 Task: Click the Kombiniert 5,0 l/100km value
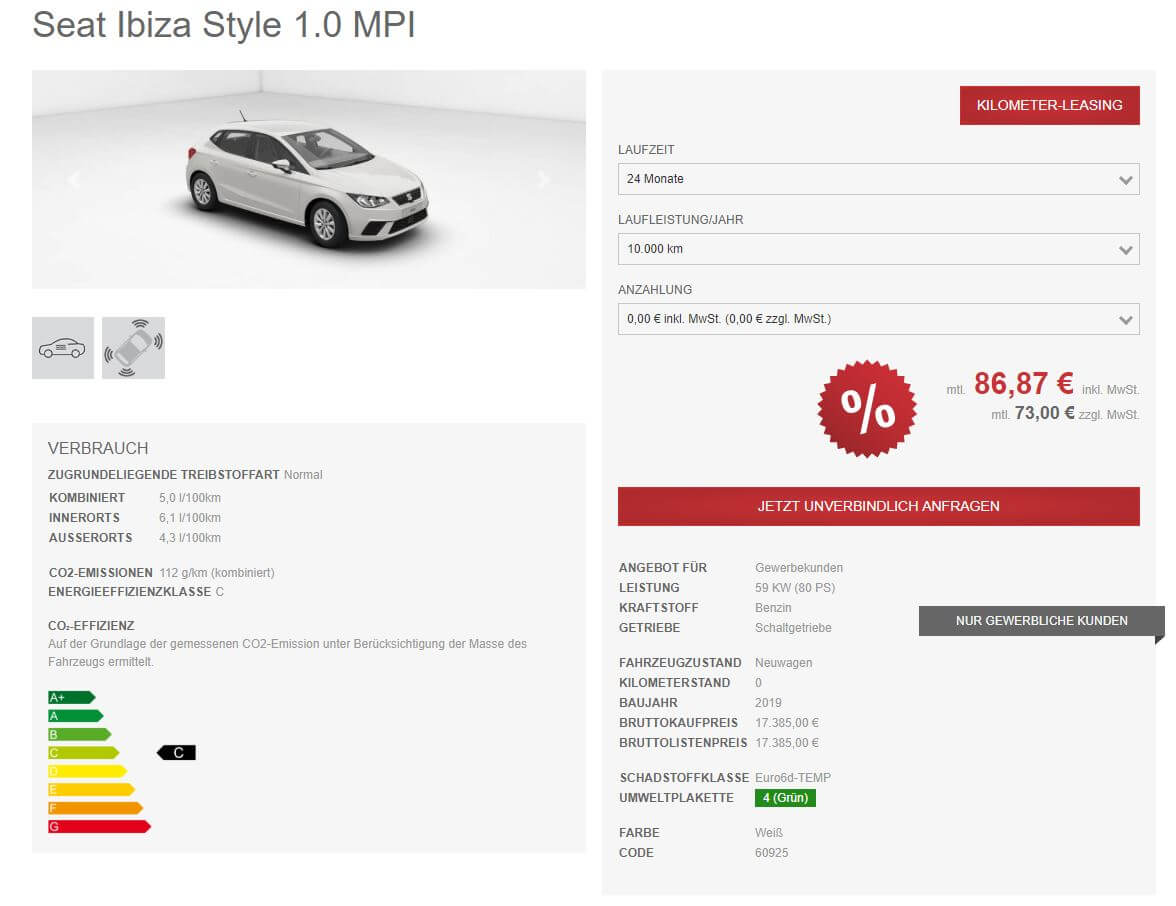click(190, 498)
